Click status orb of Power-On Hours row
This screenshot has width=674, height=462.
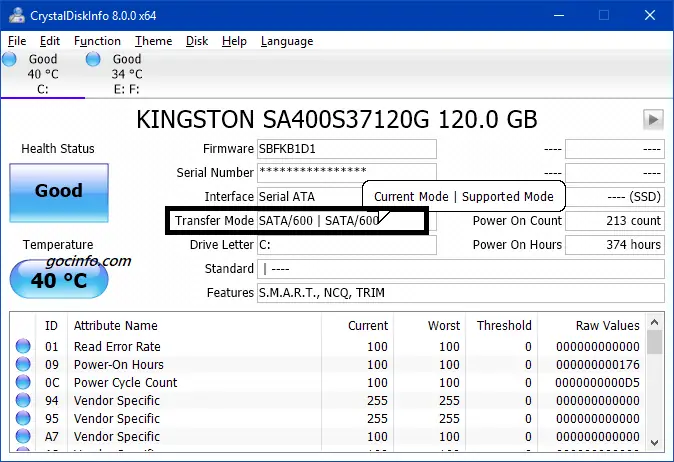(23, 364)
